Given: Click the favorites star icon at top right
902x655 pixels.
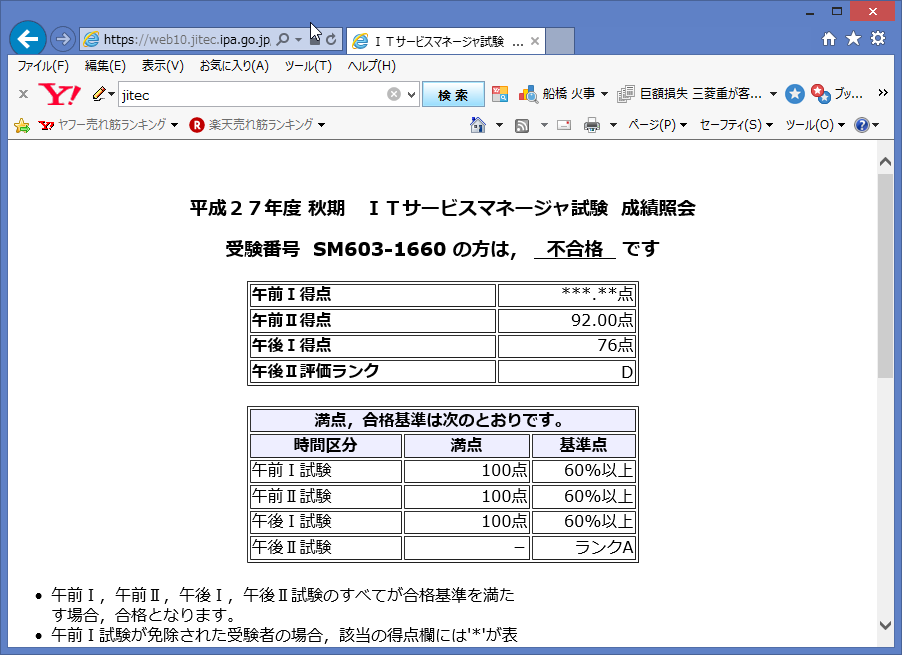Looking at the screenshot, I should click(x=855, y=38).
